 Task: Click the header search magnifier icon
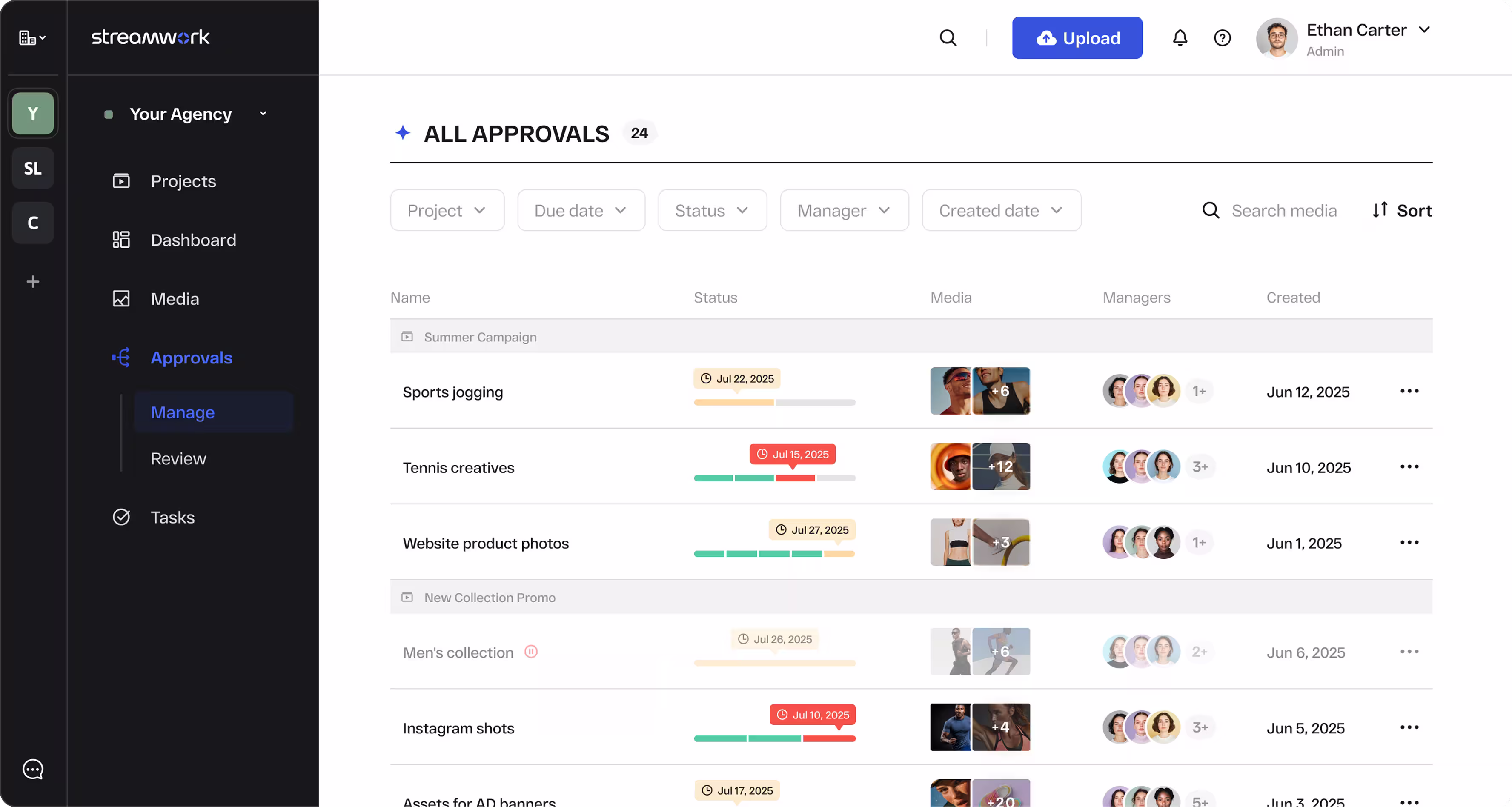[948, 38]
